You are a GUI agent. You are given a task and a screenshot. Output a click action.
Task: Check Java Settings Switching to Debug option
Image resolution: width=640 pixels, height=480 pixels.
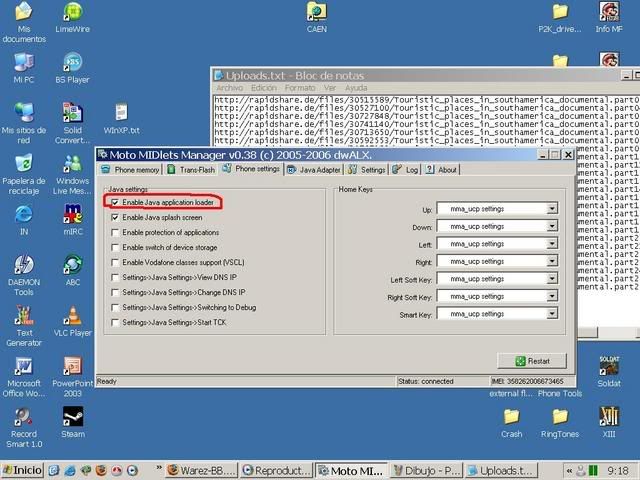115,308
